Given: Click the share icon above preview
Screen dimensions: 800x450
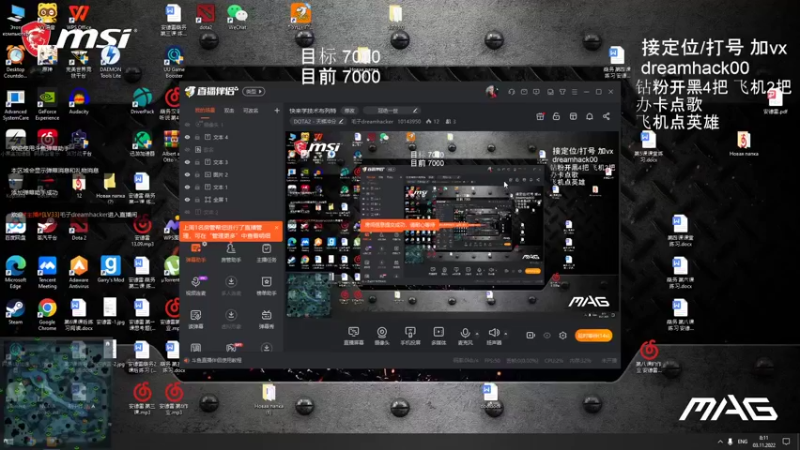Looking at the screenshot, I should [606, 116].
